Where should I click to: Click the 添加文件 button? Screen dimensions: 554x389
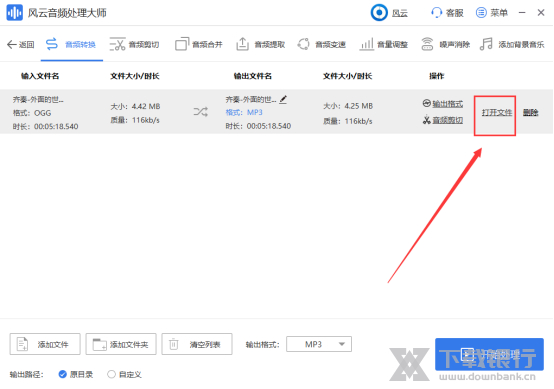(45, 344)
